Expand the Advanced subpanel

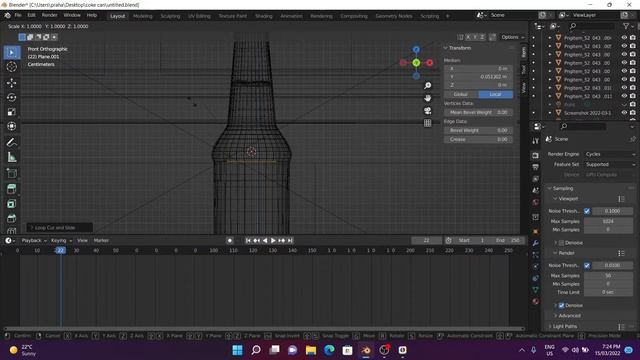pyautogui.click(x=569, y=316)
